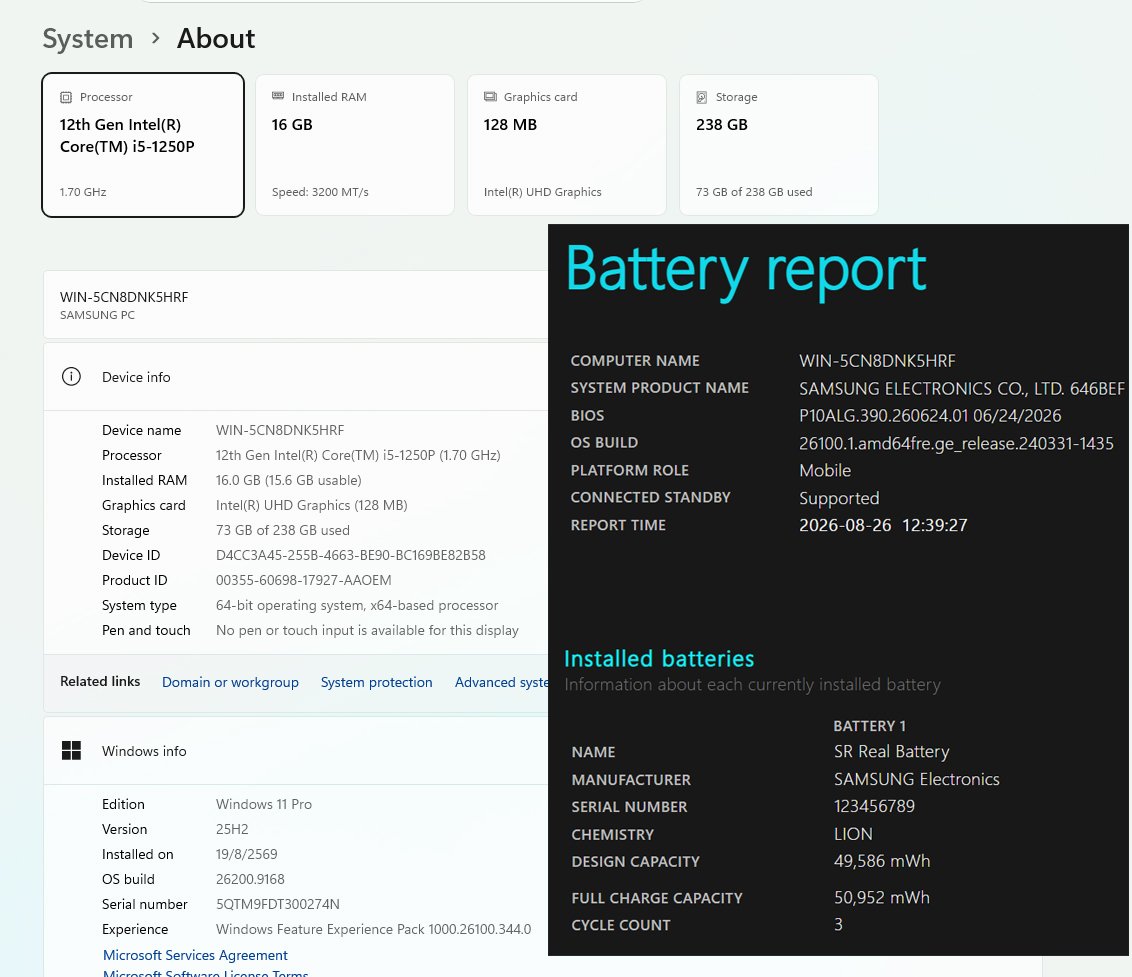Click the Installed on 19/8/2569 value
Screen dimensions: 1132x977
[246, 854]
